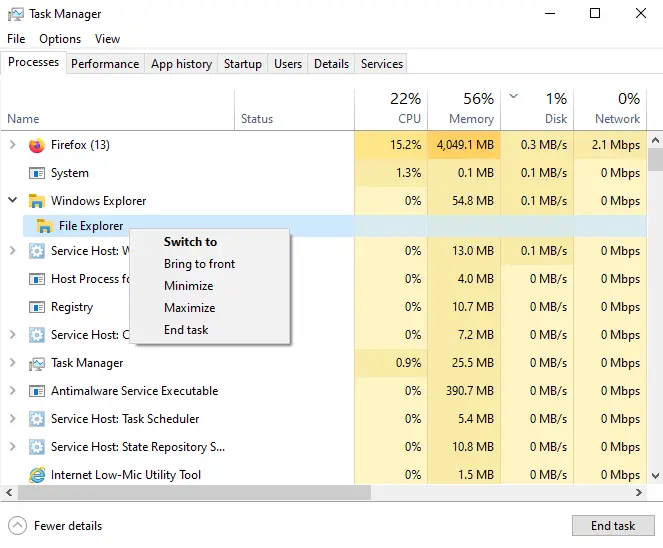Choose End task in the context menu
Screen dimensions: 663x548
pos(210,330)
